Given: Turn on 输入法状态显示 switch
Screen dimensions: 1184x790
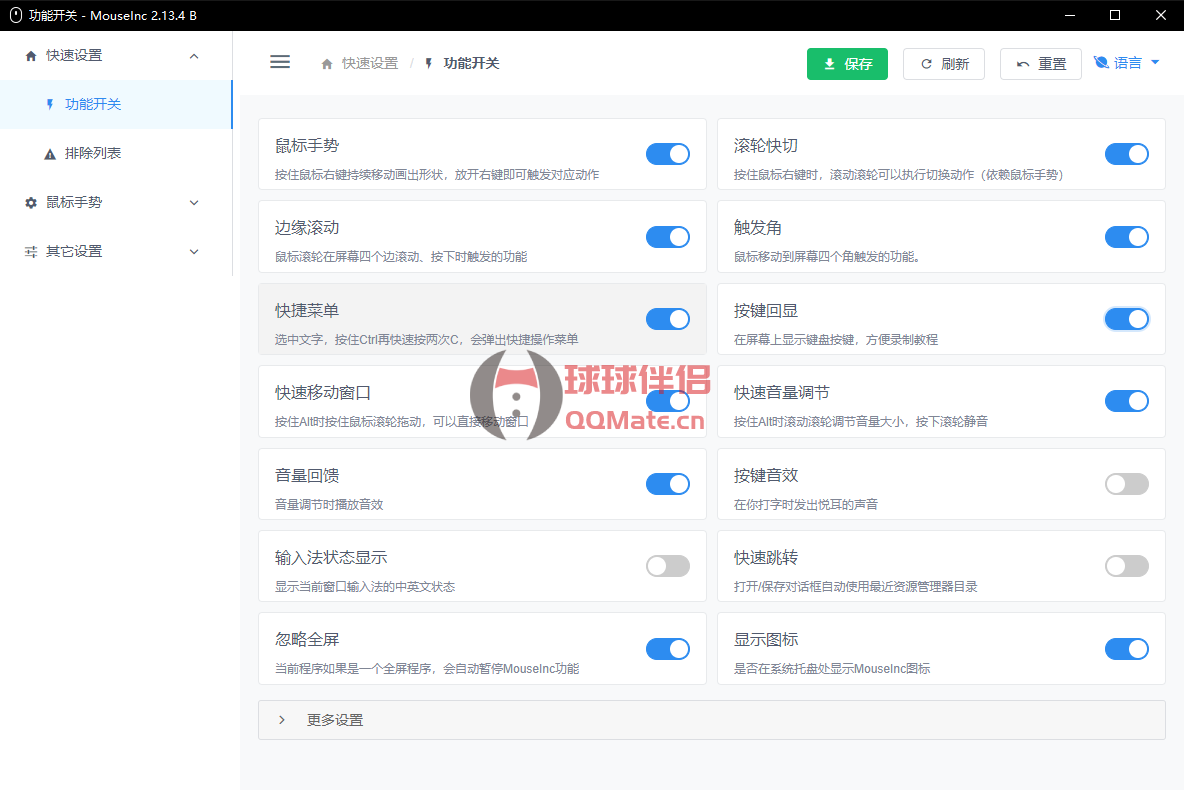Looking at the screenshot, I should 667,566.
